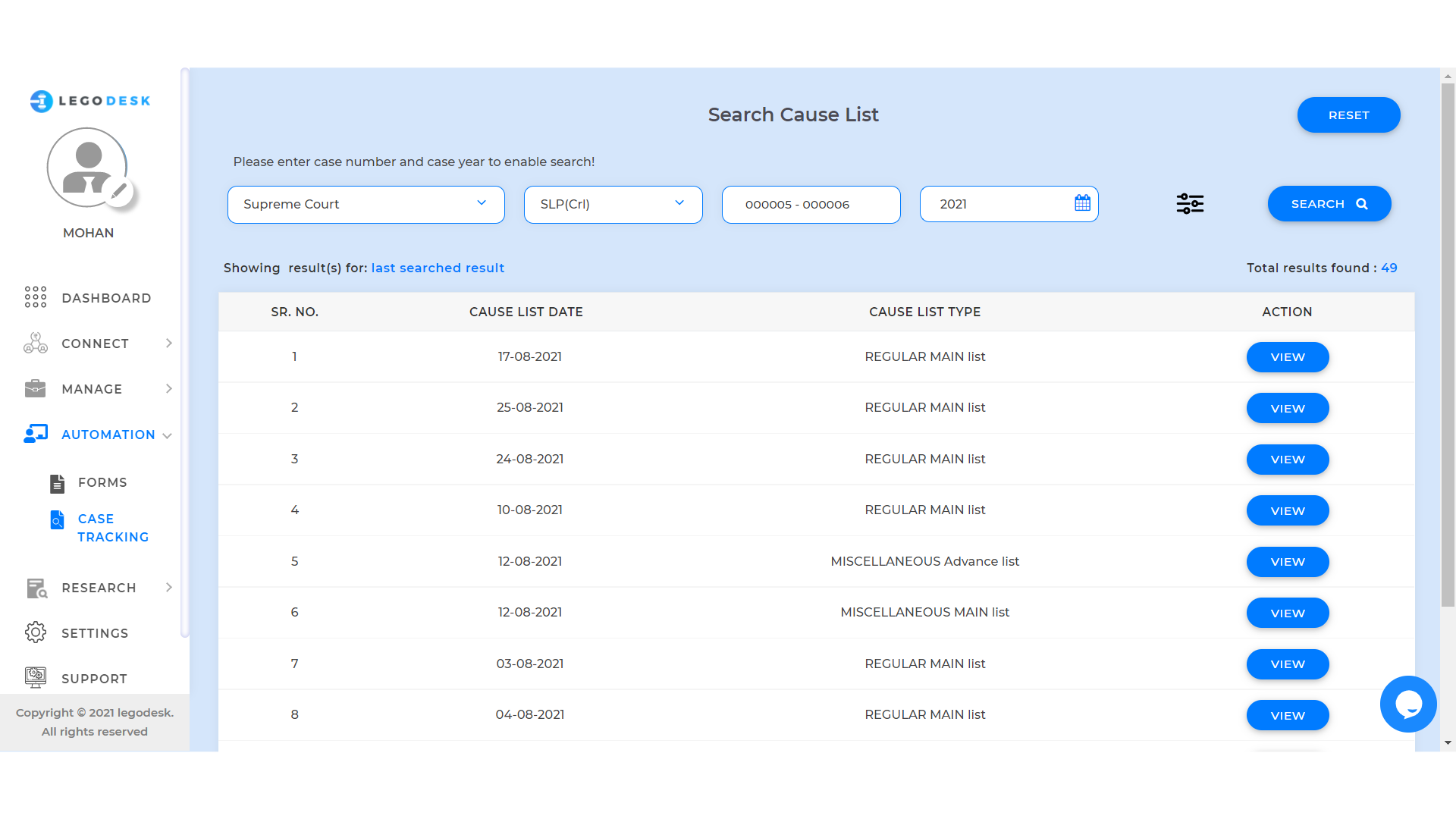Image resolution: width=1456 pixels, height=819 pixels.
Task: Open the chat bubble widget
Action: coord(1408,704)
